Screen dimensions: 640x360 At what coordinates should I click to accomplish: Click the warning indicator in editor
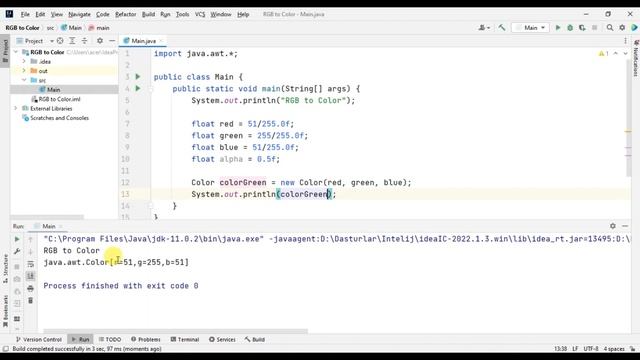coord(603,53)
